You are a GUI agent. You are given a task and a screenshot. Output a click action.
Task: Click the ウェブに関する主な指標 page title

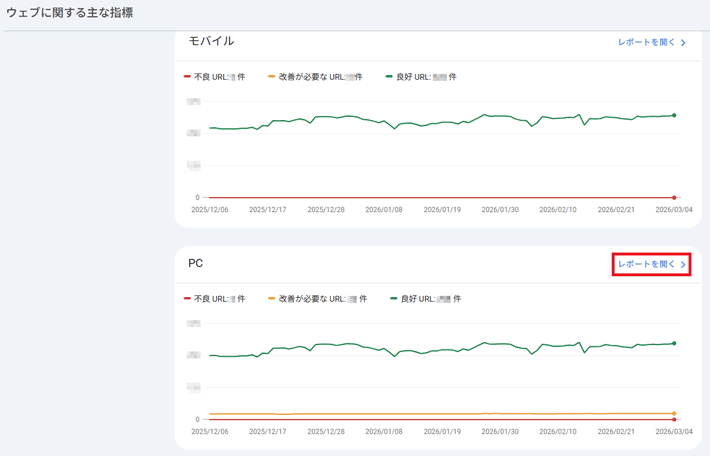(x=70, y=13)
